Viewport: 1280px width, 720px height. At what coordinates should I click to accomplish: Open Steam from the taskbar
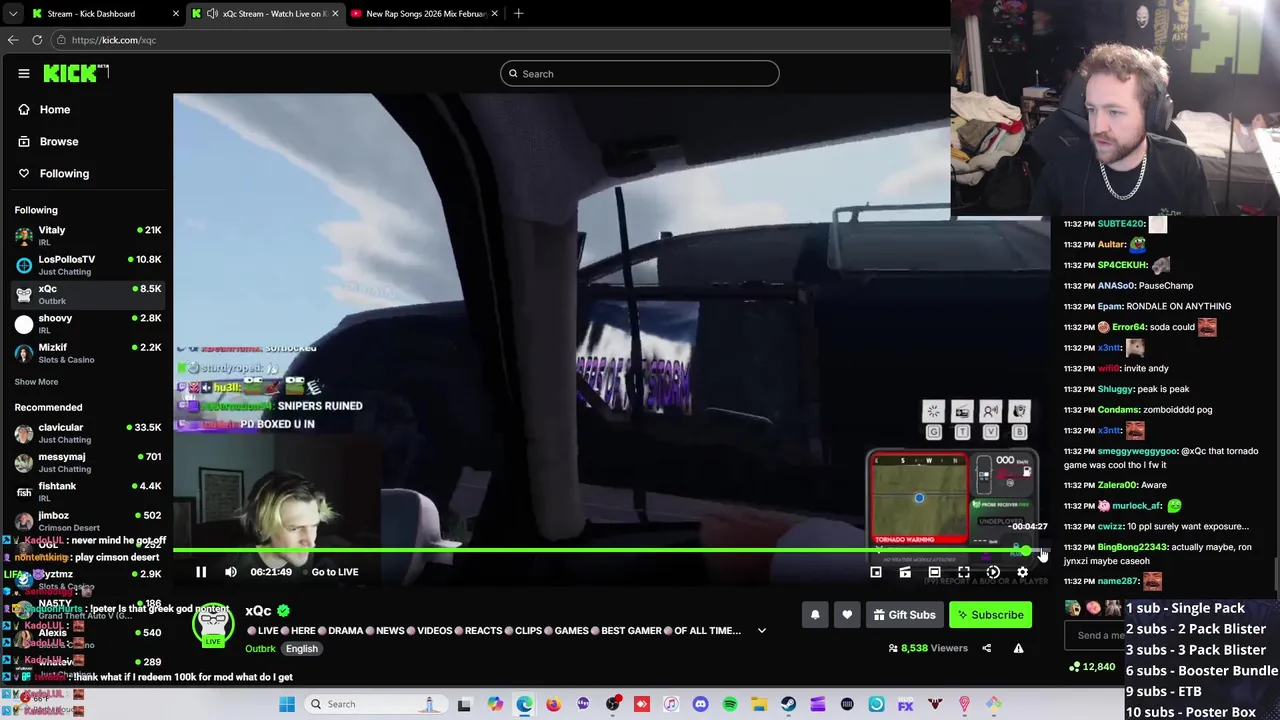(x=789, y=704)
